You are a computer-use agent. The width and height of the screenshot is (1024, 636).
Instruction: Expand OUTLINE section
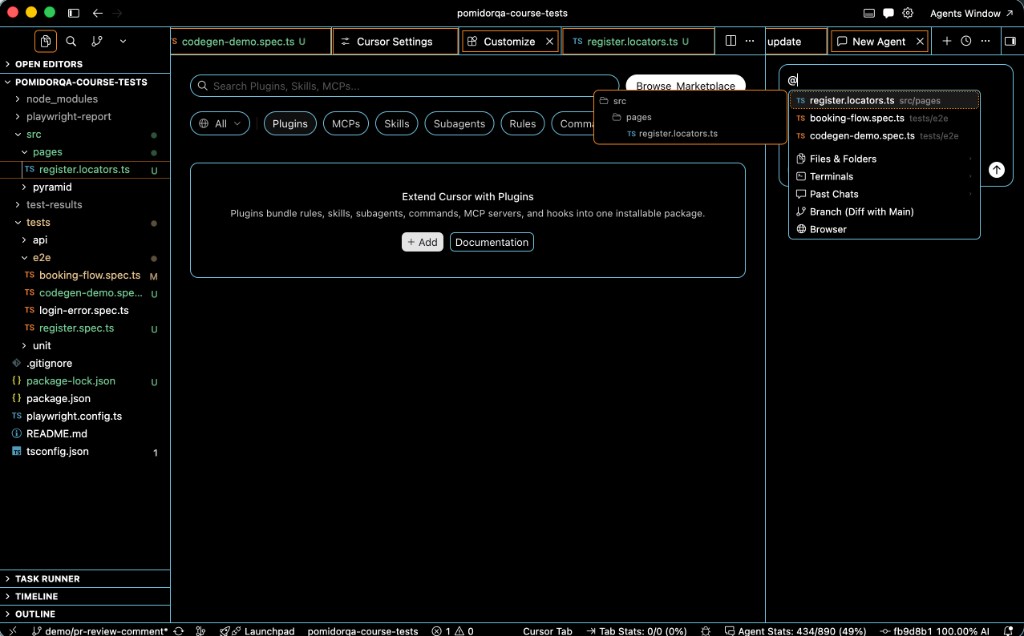85,614
